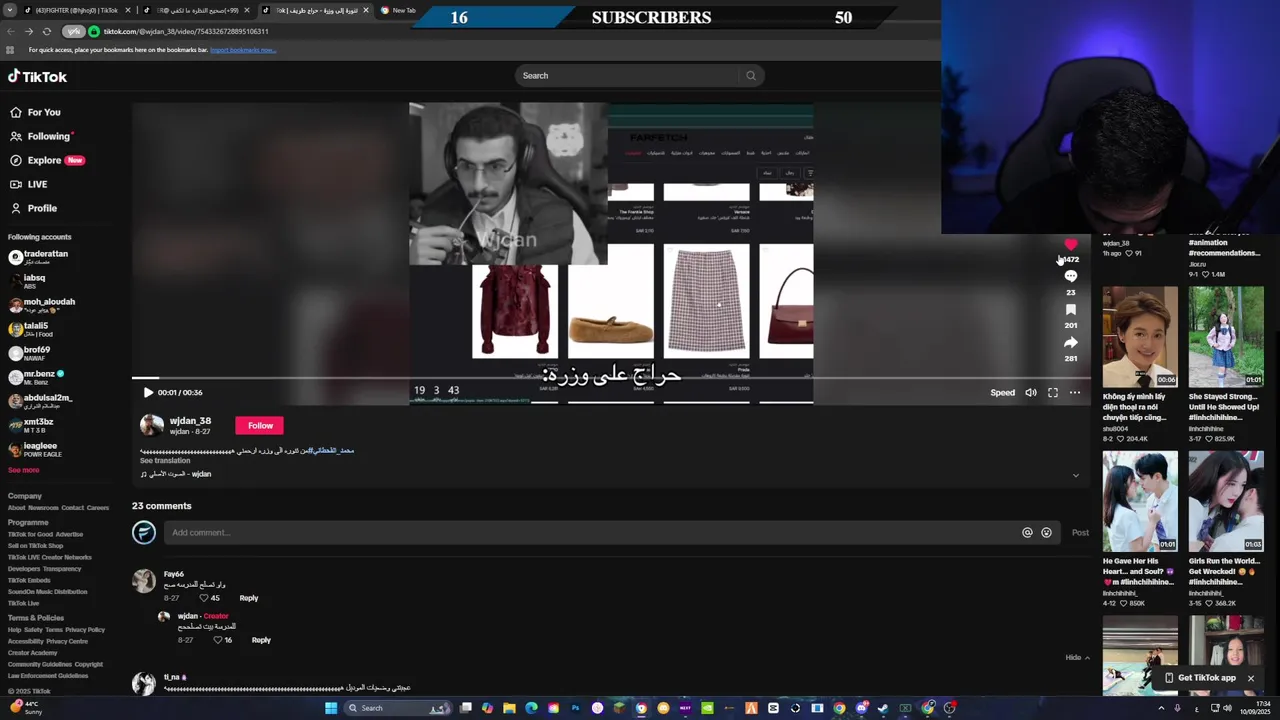Open the Windows Start menu
This screenshot has height=720, width=1280.
pos(331,708)
